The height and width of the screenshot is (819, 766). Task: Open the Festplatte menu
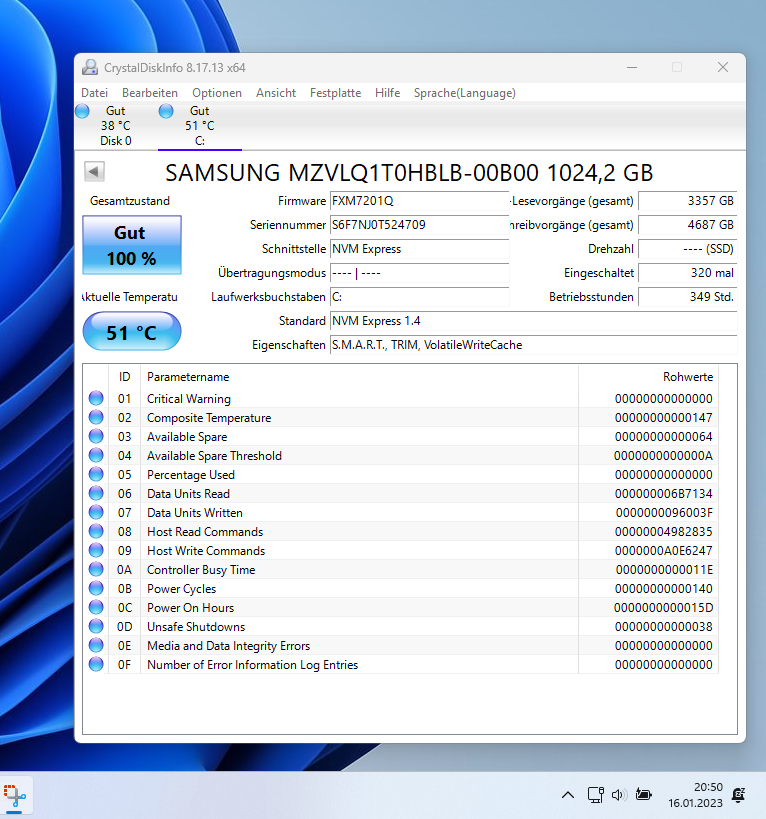[x=335, y=92]
